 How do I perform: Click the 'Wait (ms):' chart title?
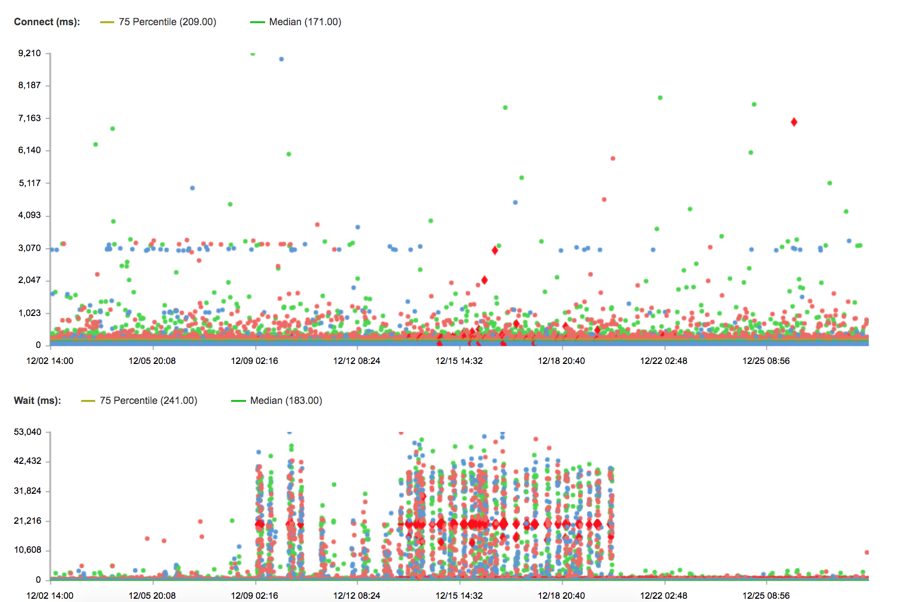(x=37, y=400)
